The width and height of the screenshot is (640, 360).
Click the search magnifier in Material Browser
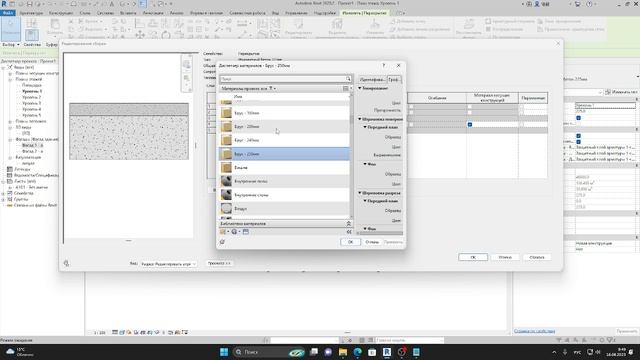click(348, 79)
